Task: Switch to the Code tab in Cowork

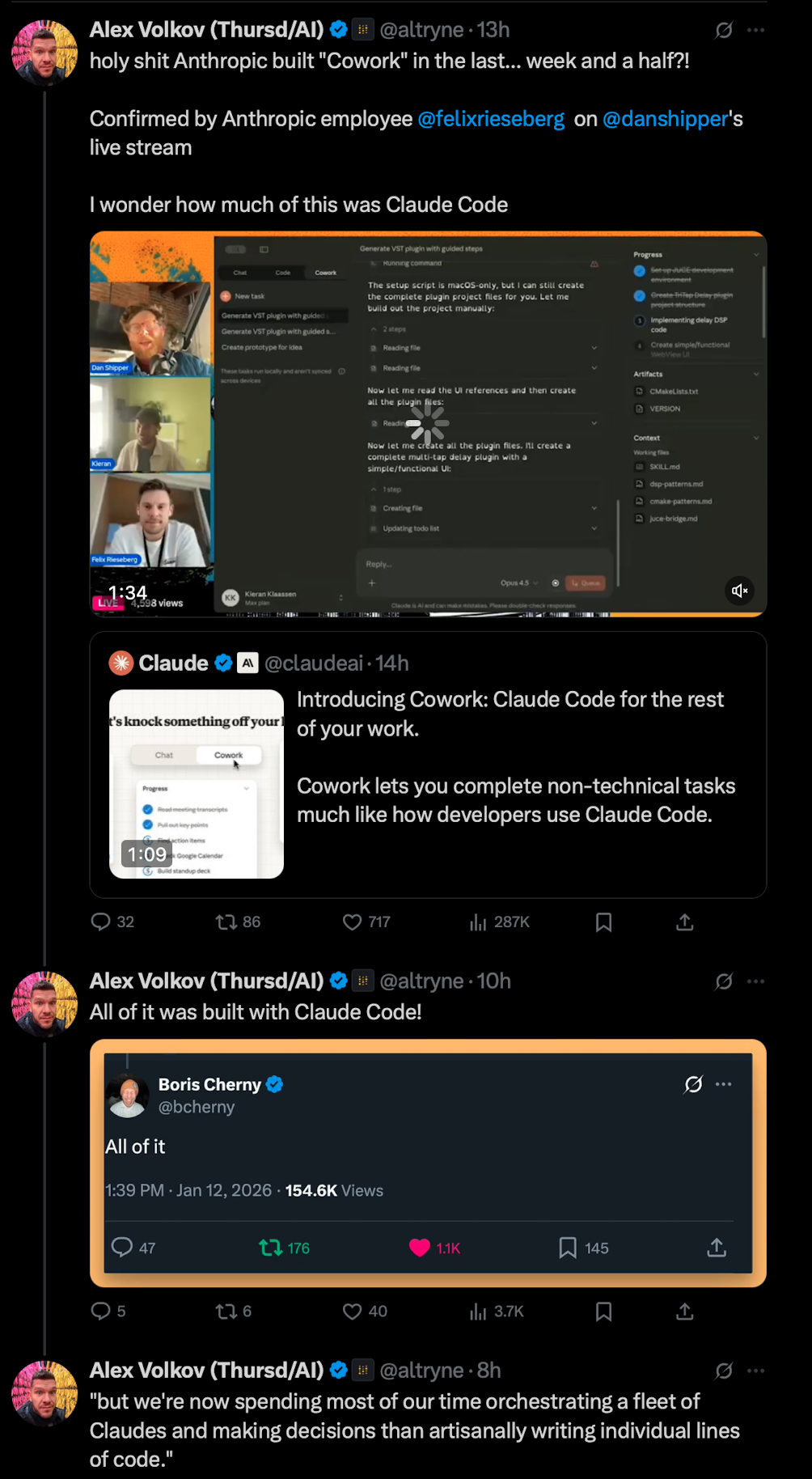Action: [282, 273]
